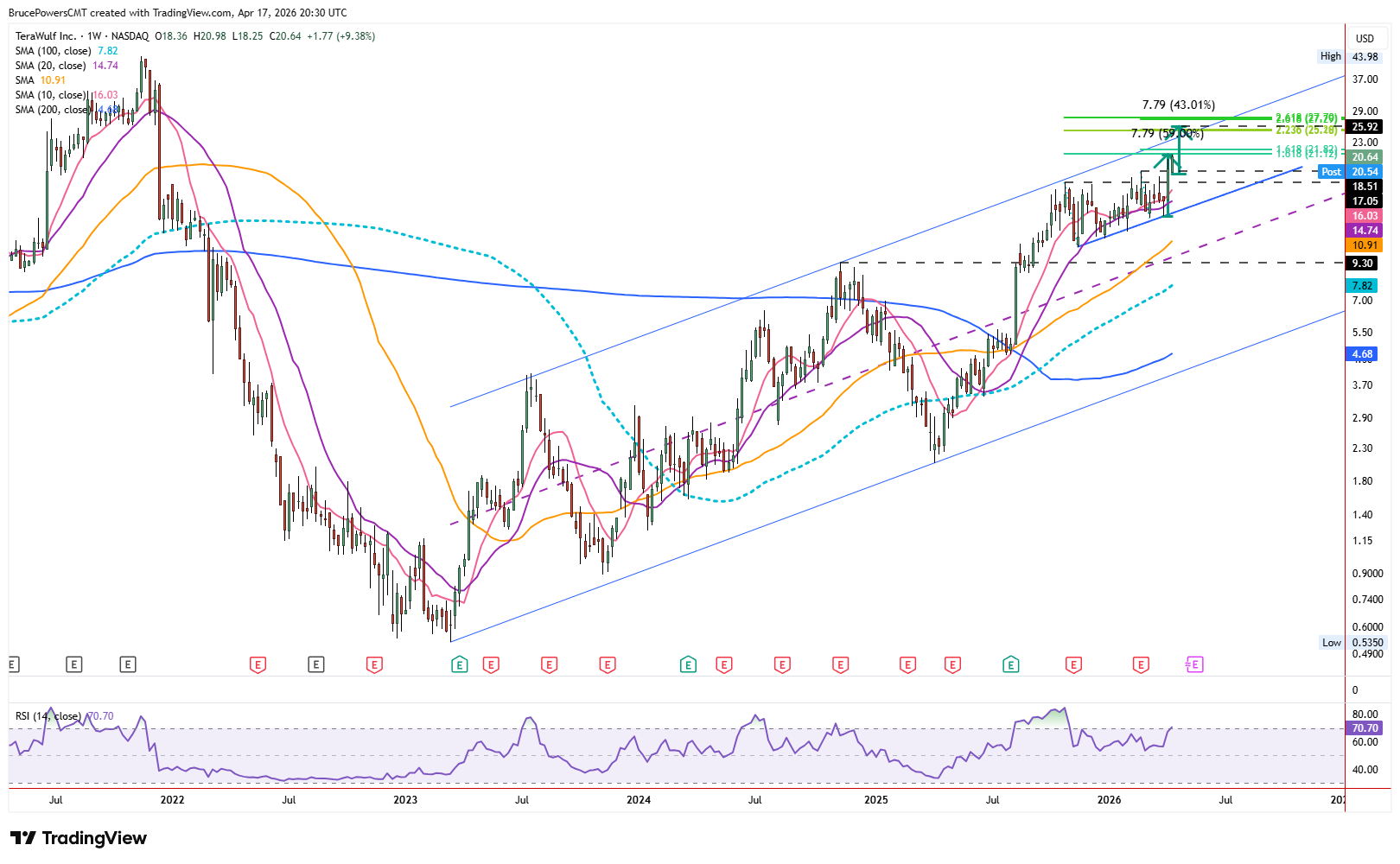Click the 7.79 (59.00%) measurement label

(x=1168, y=134)
